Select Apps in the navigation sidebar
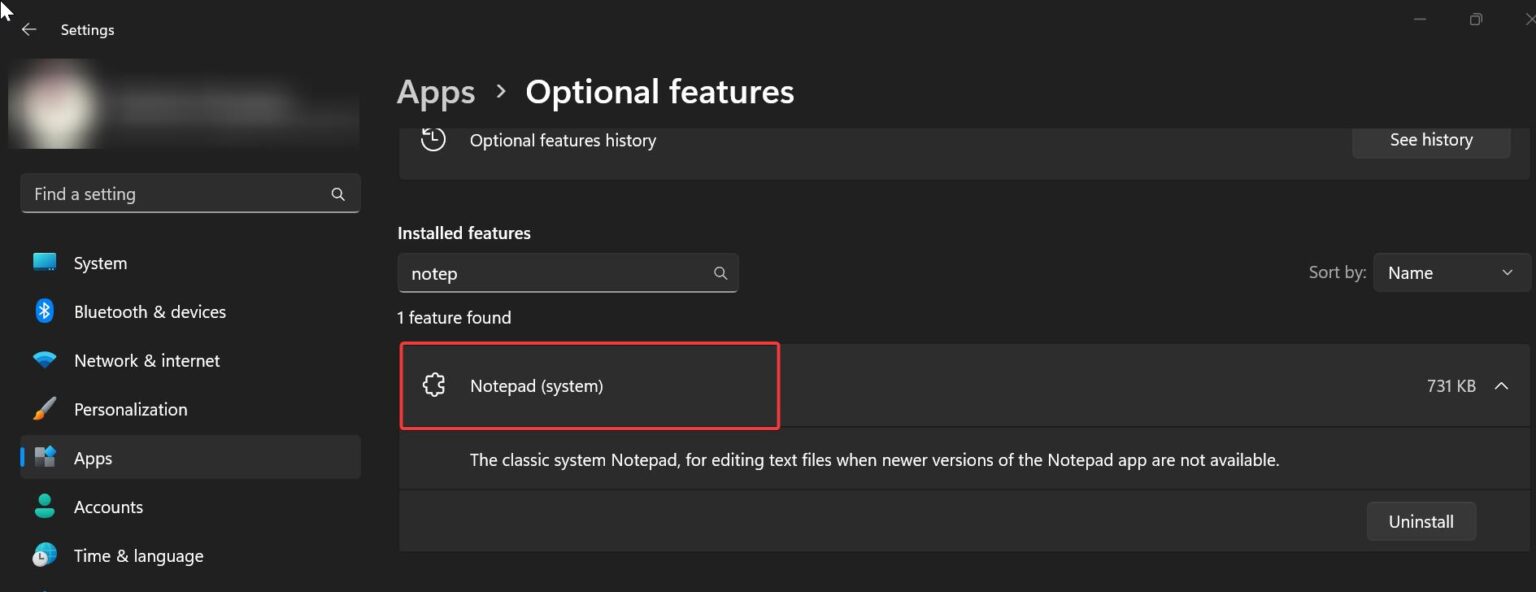The image size is (1536, 592). 93,457
